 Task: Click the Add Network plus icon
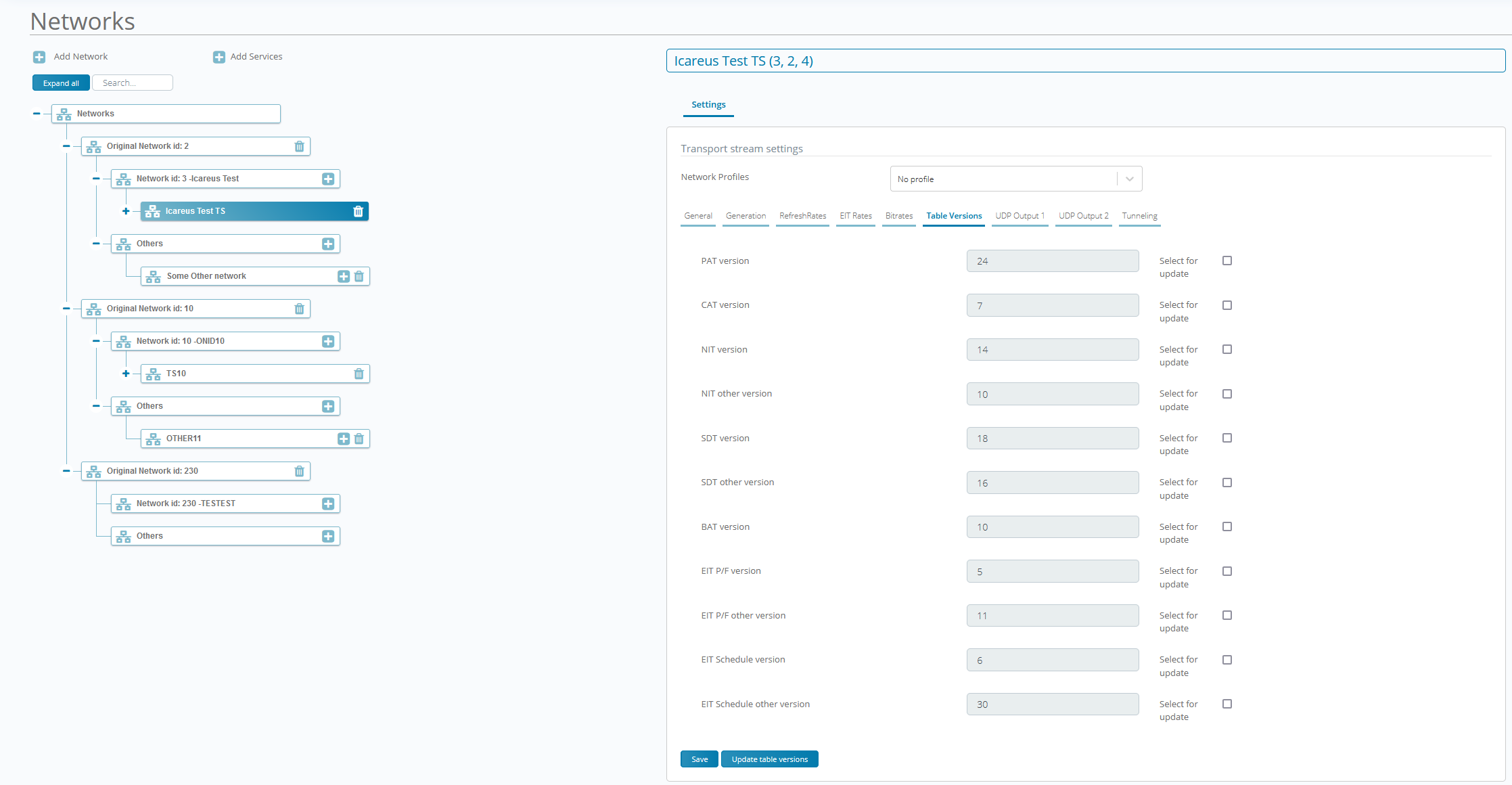39,57
